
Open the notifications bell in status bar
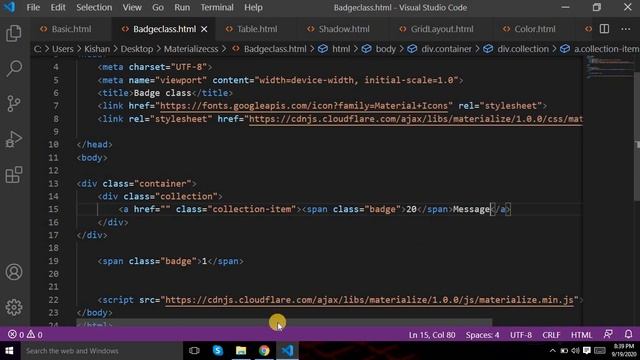coord(628,334)
